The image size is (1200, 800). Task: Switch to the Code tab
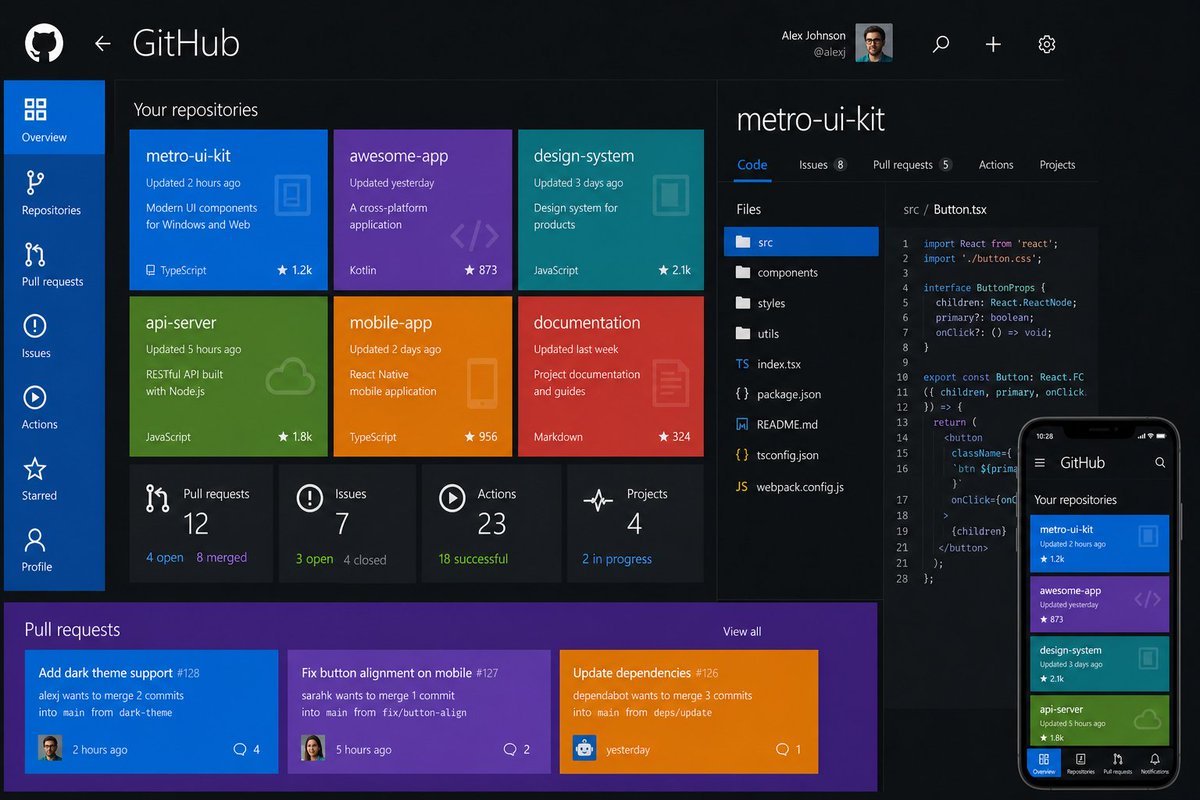click(752, 165)
